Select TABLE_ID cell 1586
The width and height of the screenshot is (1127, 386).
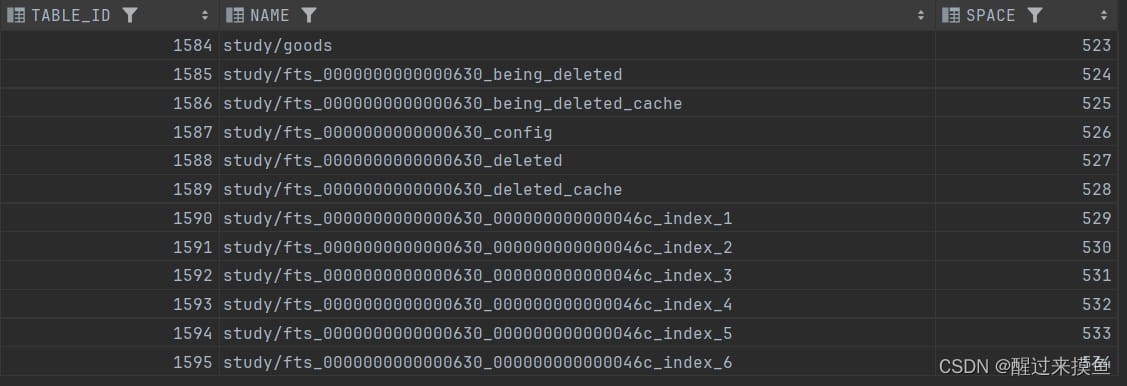click(109, 103)
